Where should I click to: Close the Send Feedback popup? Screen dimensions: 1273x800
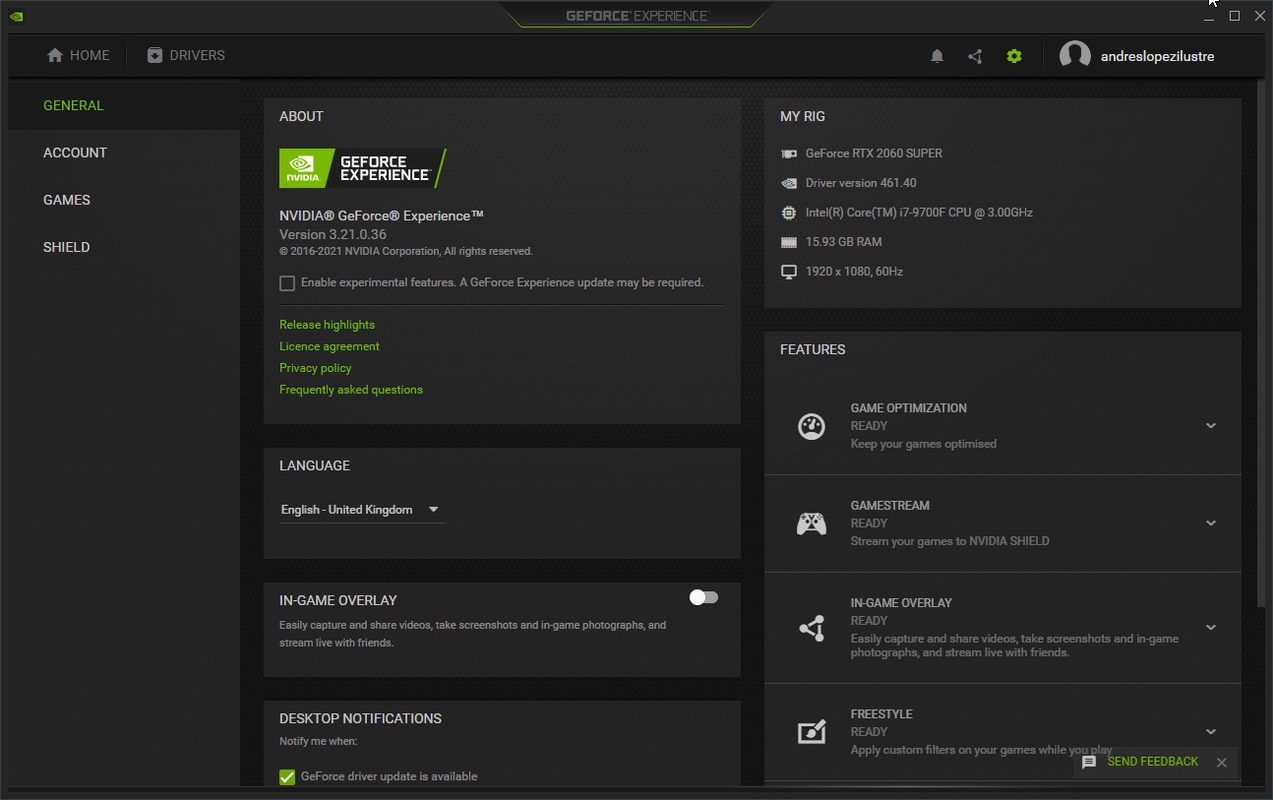(1221, 762)
